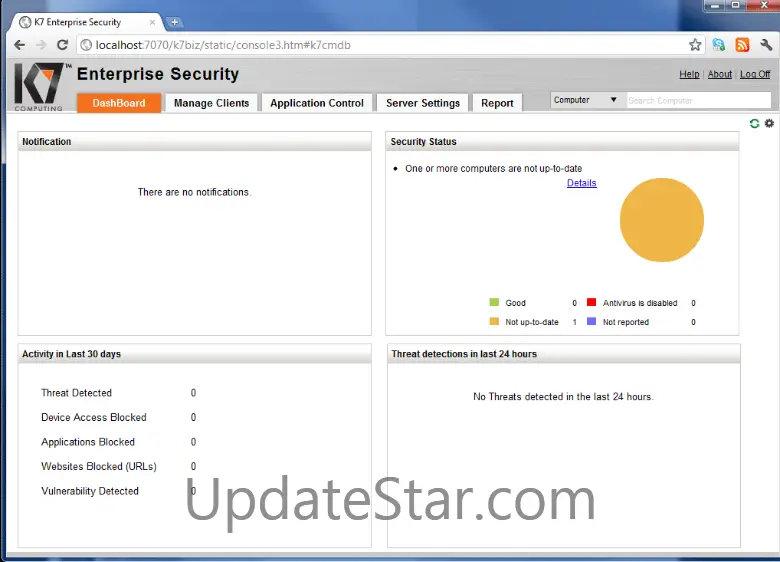Click the browser forward arrow
The height and width of the screenshot is (562, 780).
tap(41, 45)
